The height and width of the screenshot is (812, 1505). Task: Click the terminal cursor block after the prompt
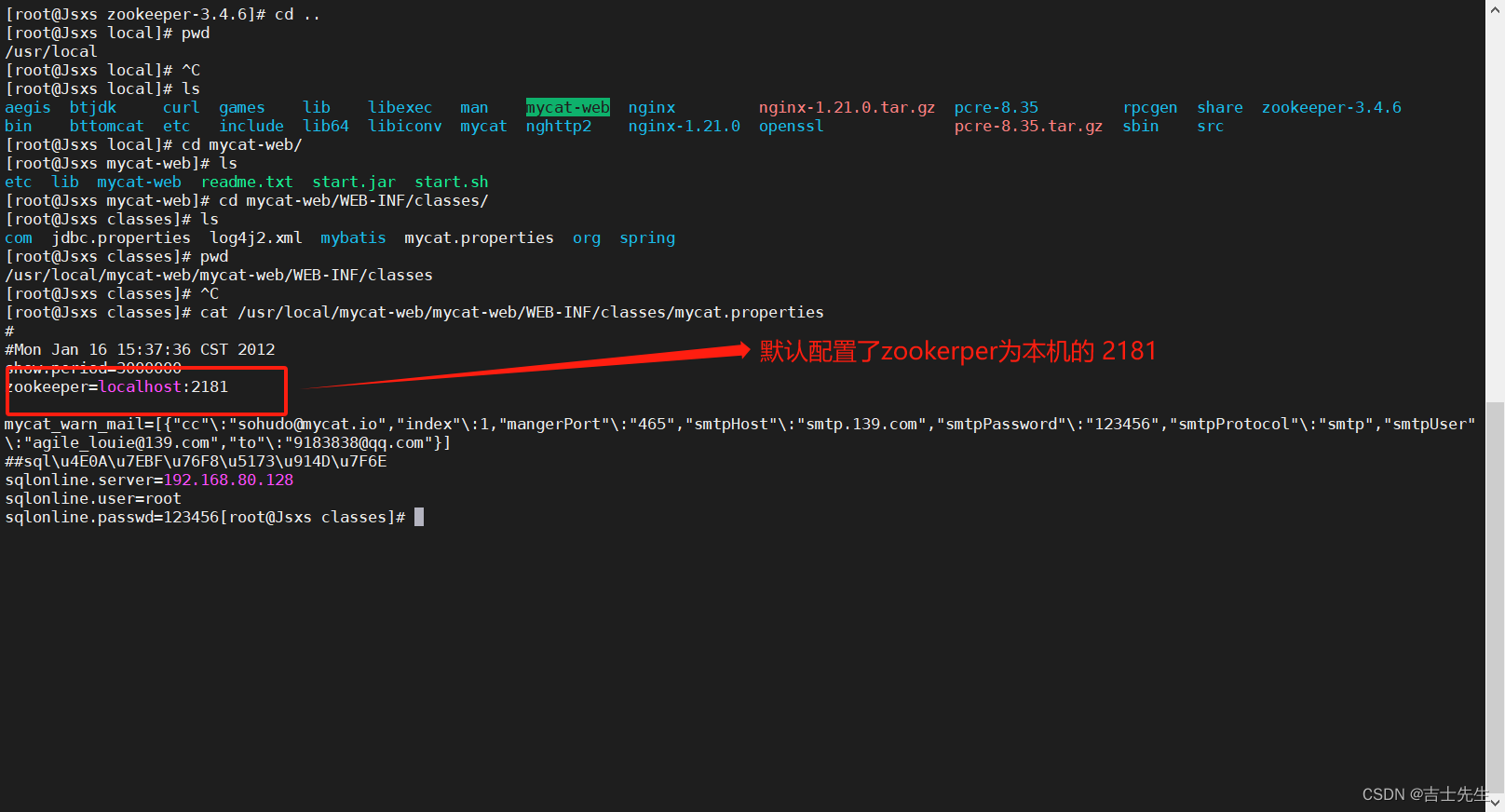click(419, 517)
